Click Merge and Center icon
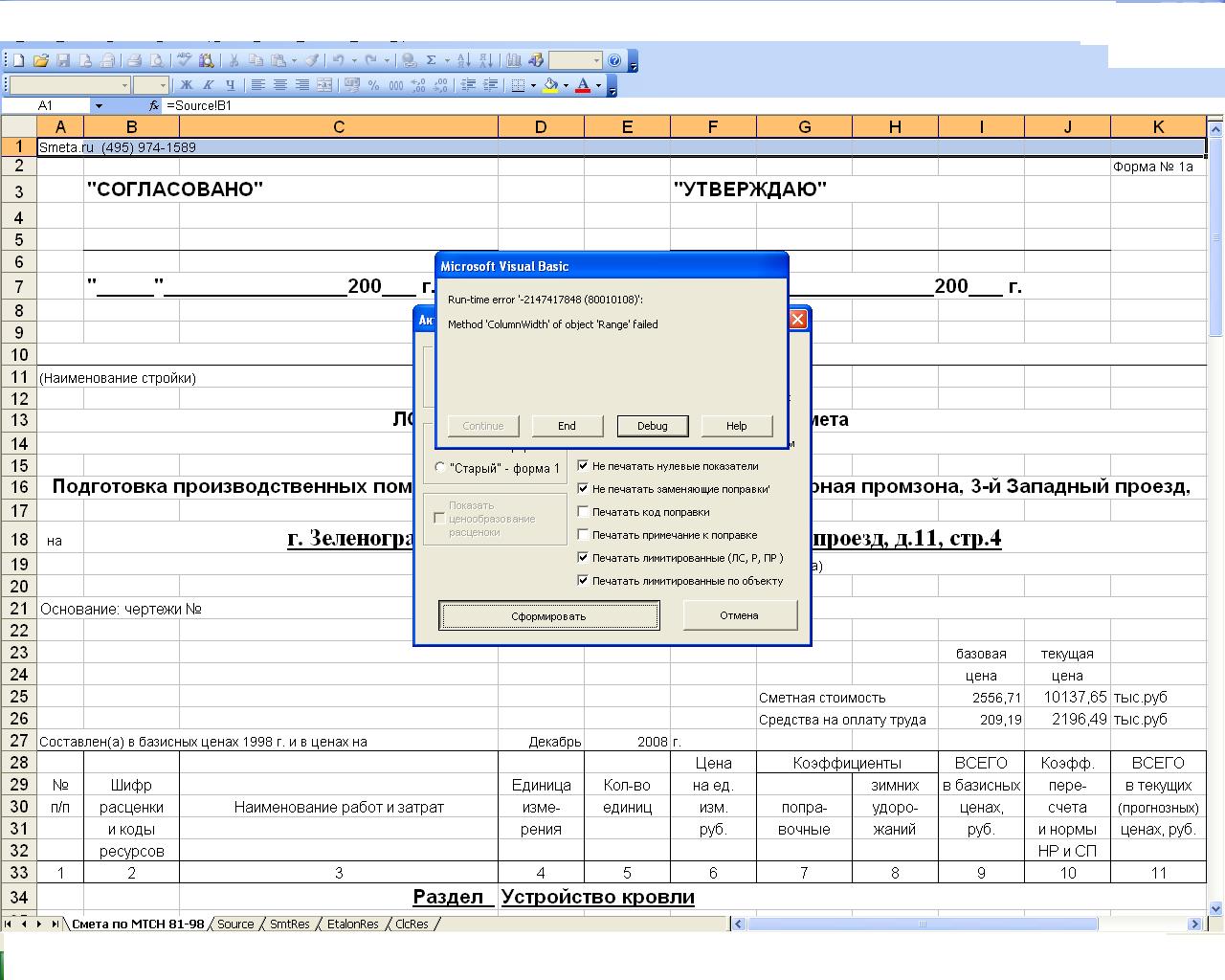Image resolution: width=1225 pixels, height=980 pixels. 324,85
